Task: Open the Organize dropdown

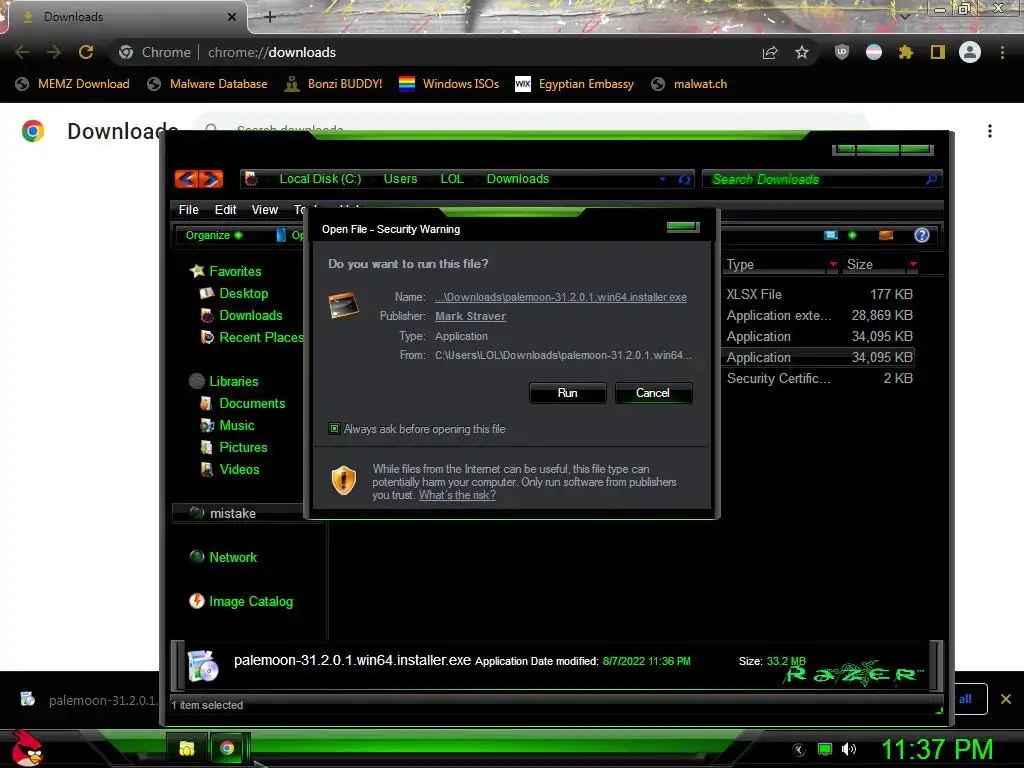Action: pyautogui.click(x=214, y=235)
